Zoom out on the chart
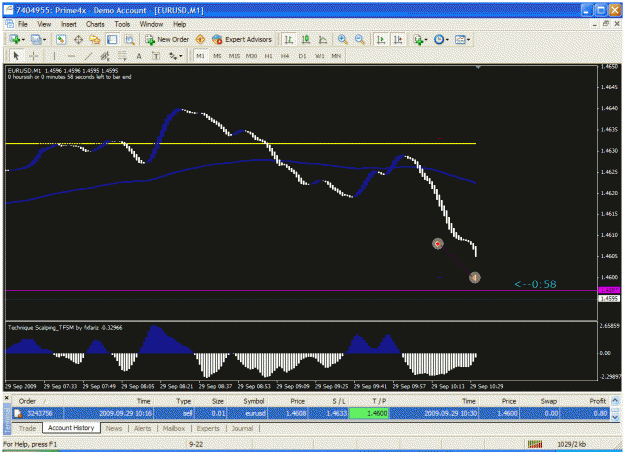This screenshot has width=625, height=452. (x=360, y=39)
